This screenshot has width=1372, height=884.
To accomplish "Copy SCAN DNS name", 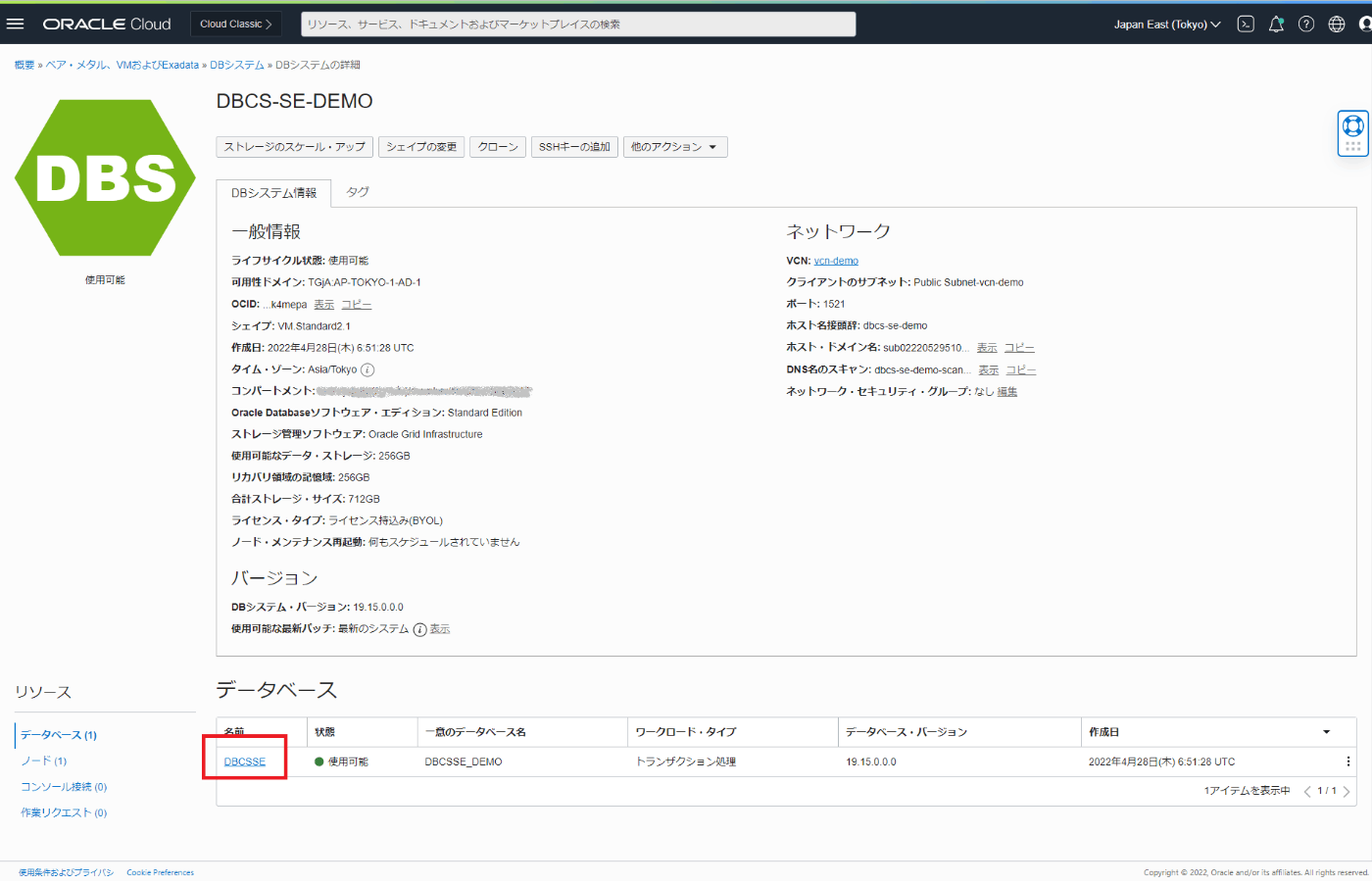I will coord(1021,370).
